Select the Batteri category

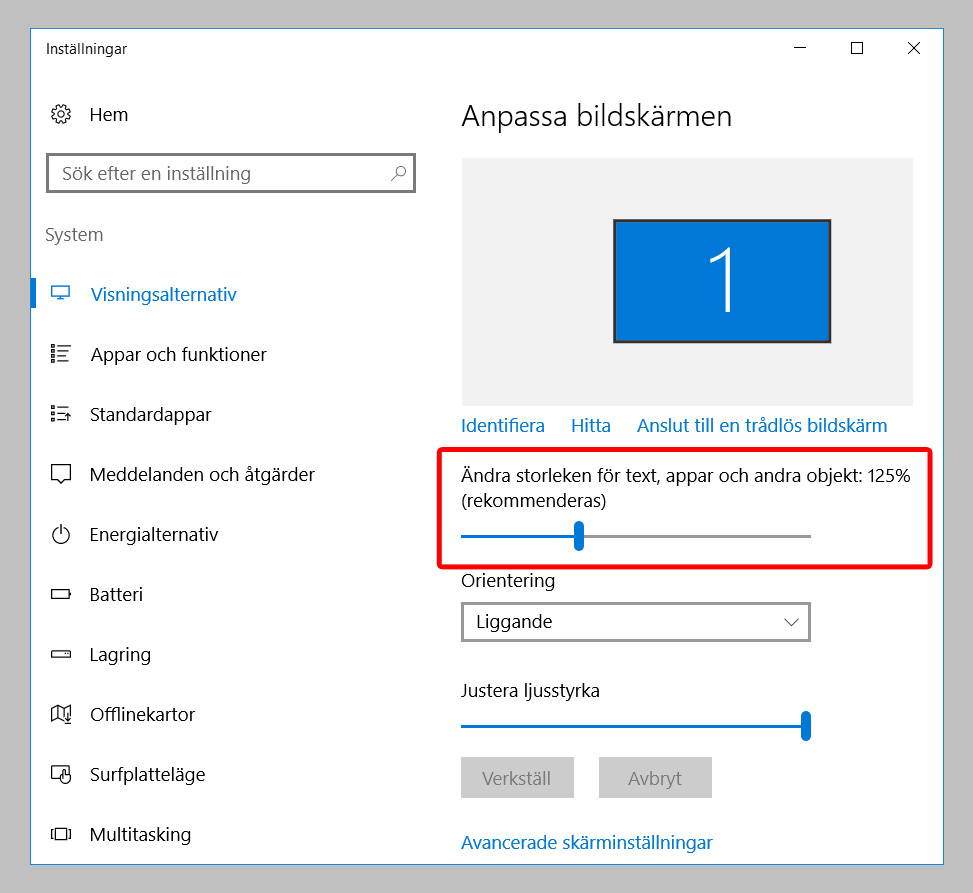(116, 595)
